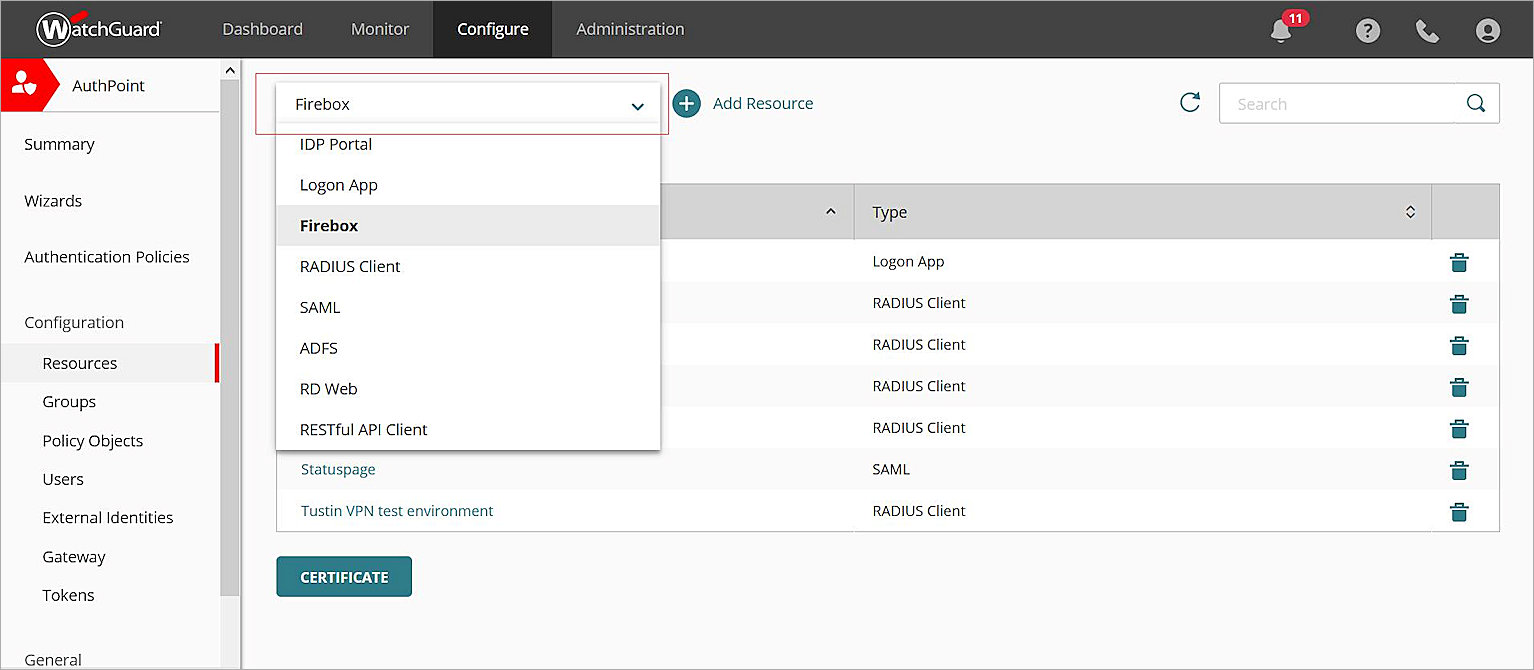Open the Administration menu
Viewport: 1534px width, 670px height.
coord(630,29)
